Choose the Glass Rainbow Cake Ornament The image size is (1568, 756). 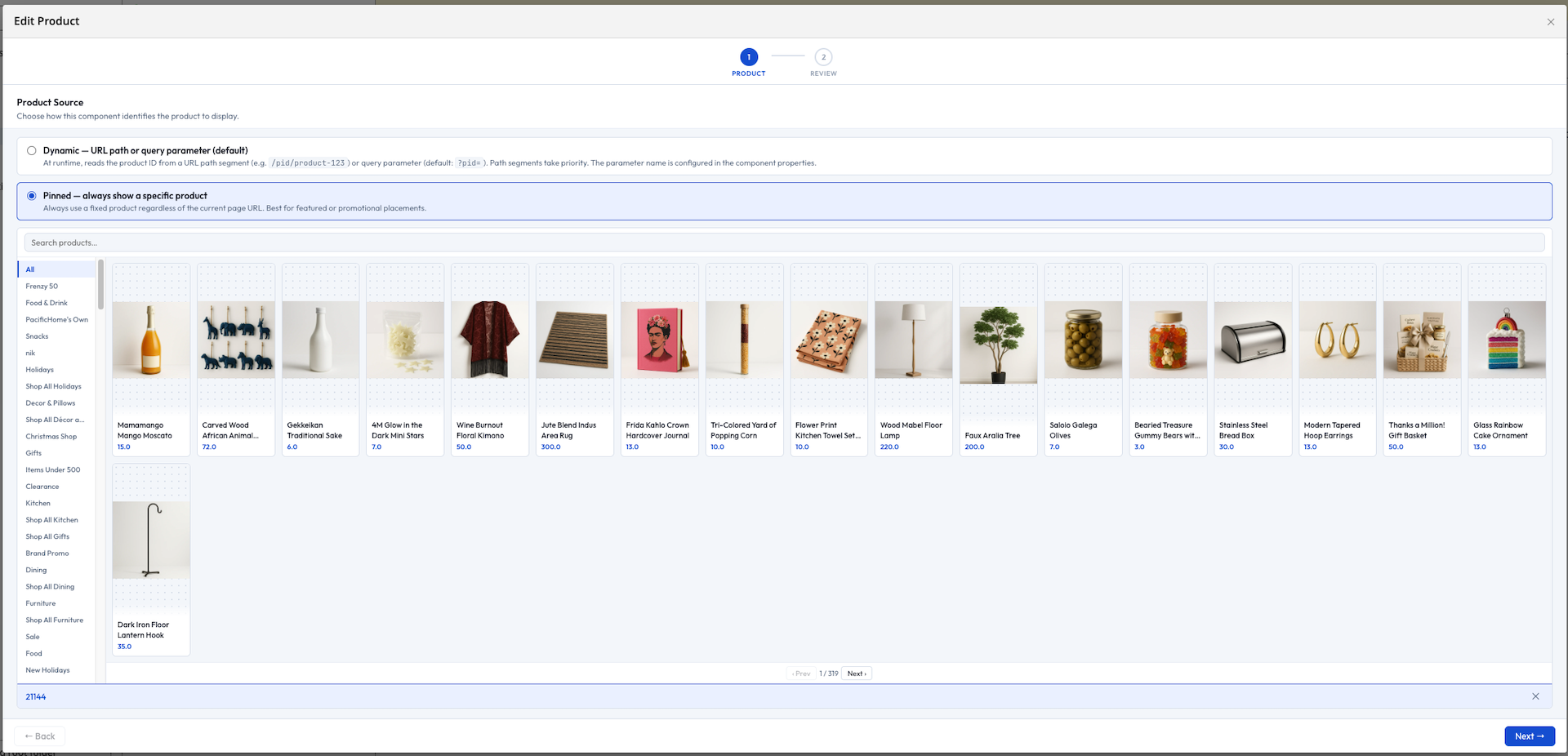click(1507, 359)
